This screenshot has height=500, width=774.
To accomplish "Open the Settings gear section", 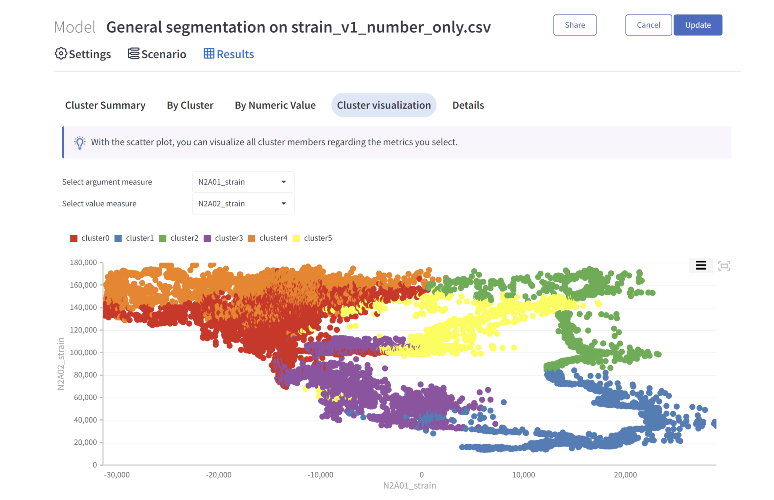I will (83, 54).
